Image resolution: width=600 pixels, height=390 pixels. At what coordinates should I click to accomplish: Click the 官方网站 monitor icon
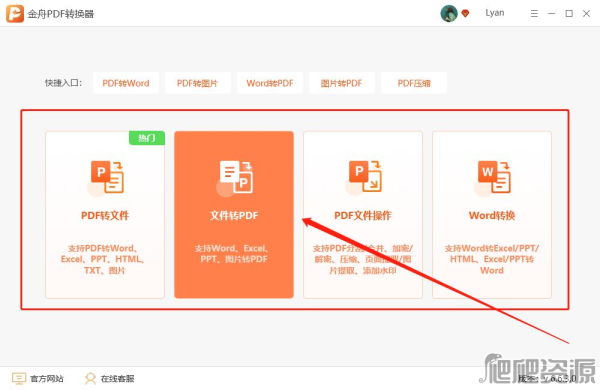(x=19, y=379)
